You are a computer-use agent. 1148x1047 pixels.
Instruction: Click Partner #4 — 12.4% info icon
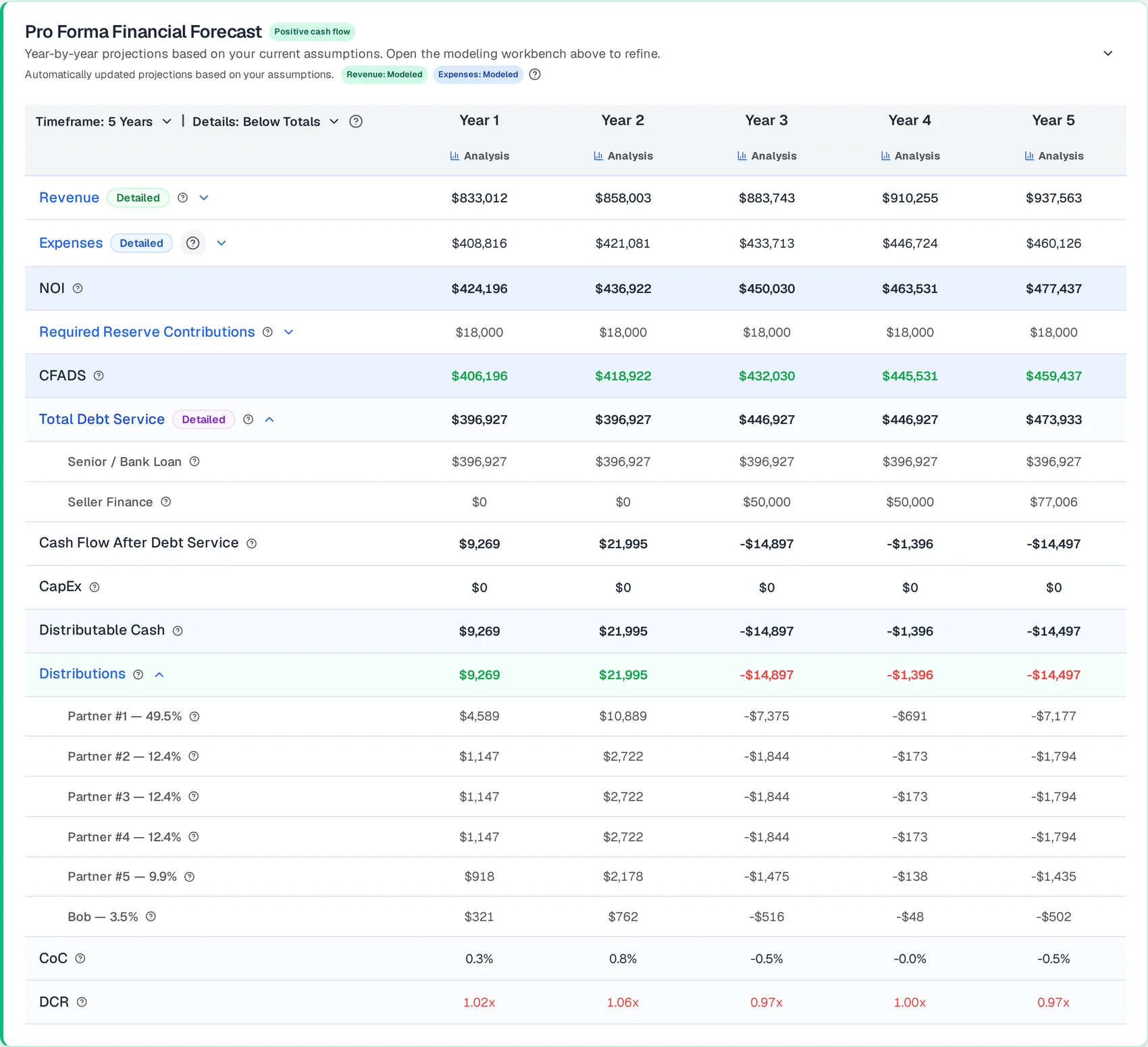click(194, 836)
